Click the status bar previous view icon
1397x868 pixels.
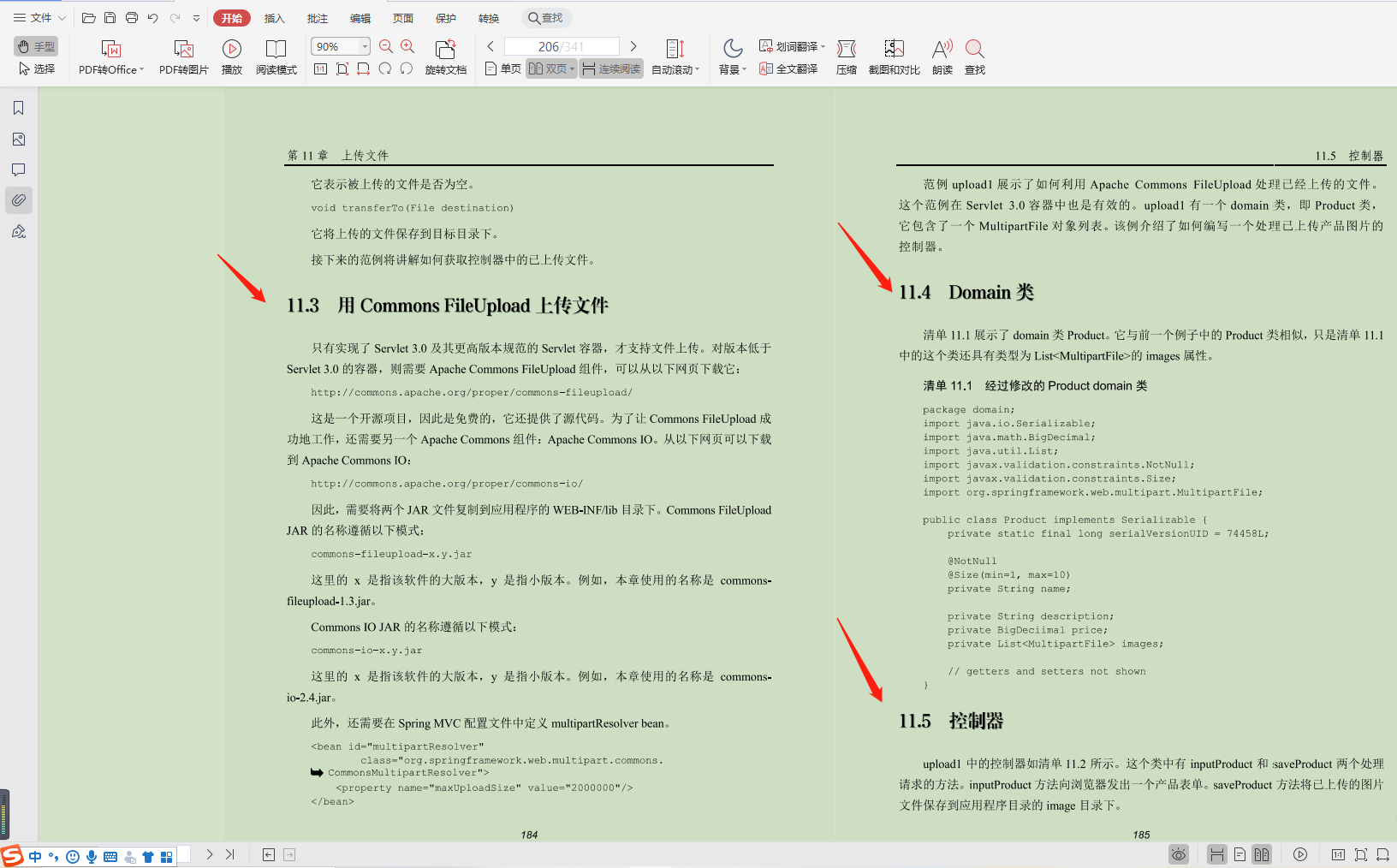269,854
